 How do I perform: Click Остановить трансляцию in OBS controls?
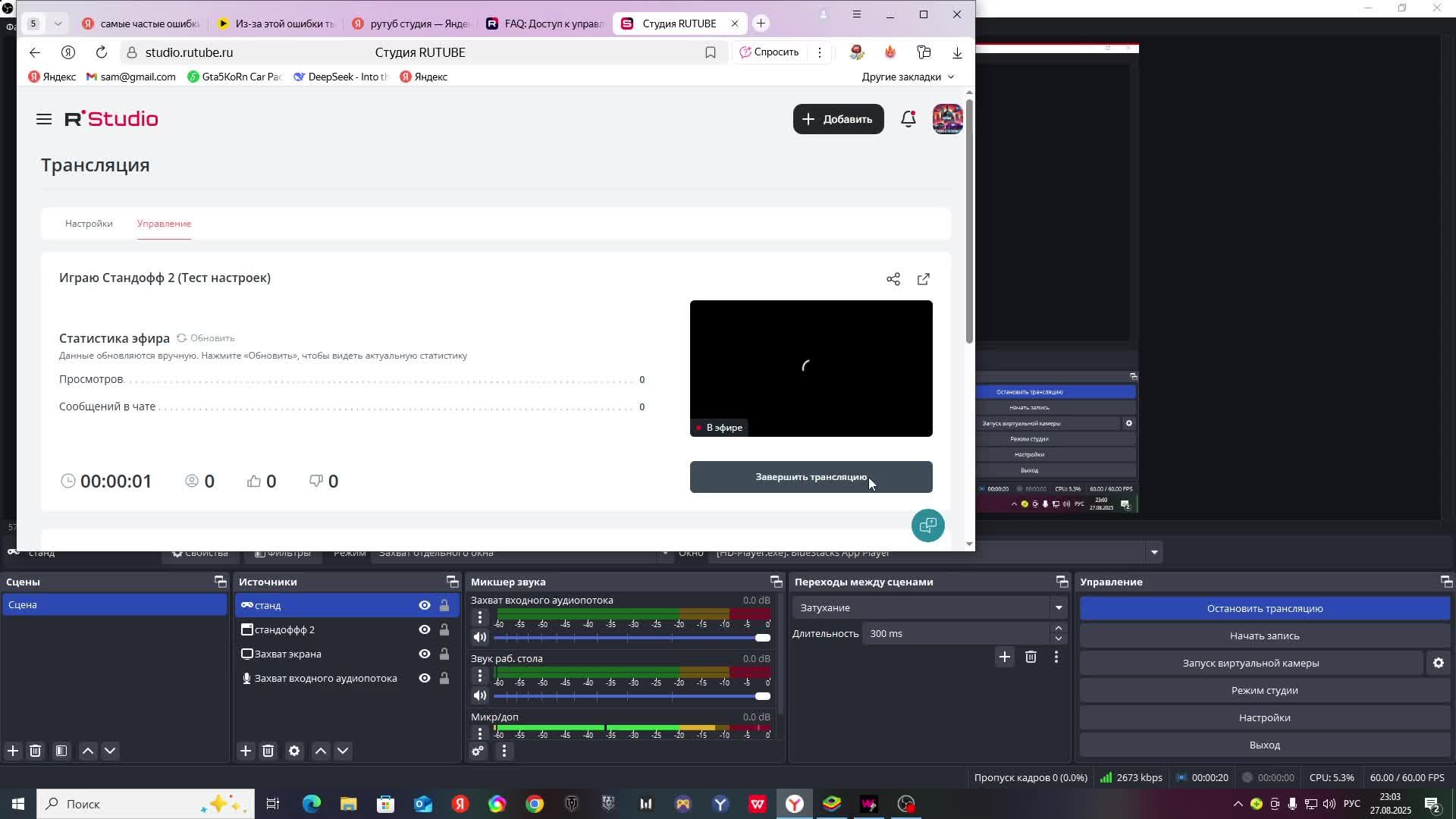pos(1264,609)
